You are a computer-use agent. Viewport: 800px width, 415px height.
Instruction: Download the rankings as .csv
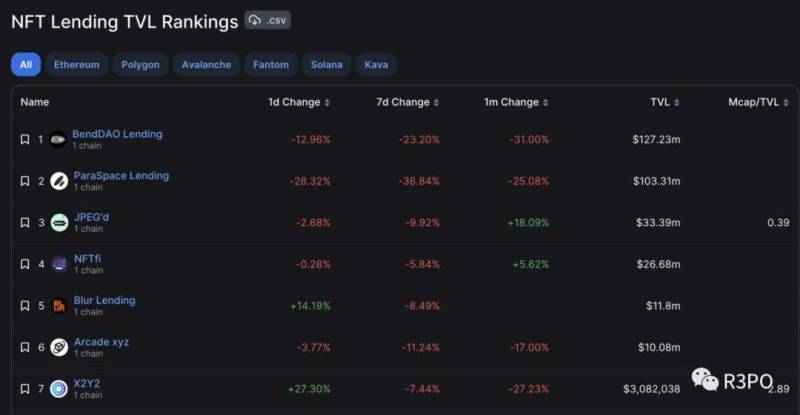click(267, 20)
